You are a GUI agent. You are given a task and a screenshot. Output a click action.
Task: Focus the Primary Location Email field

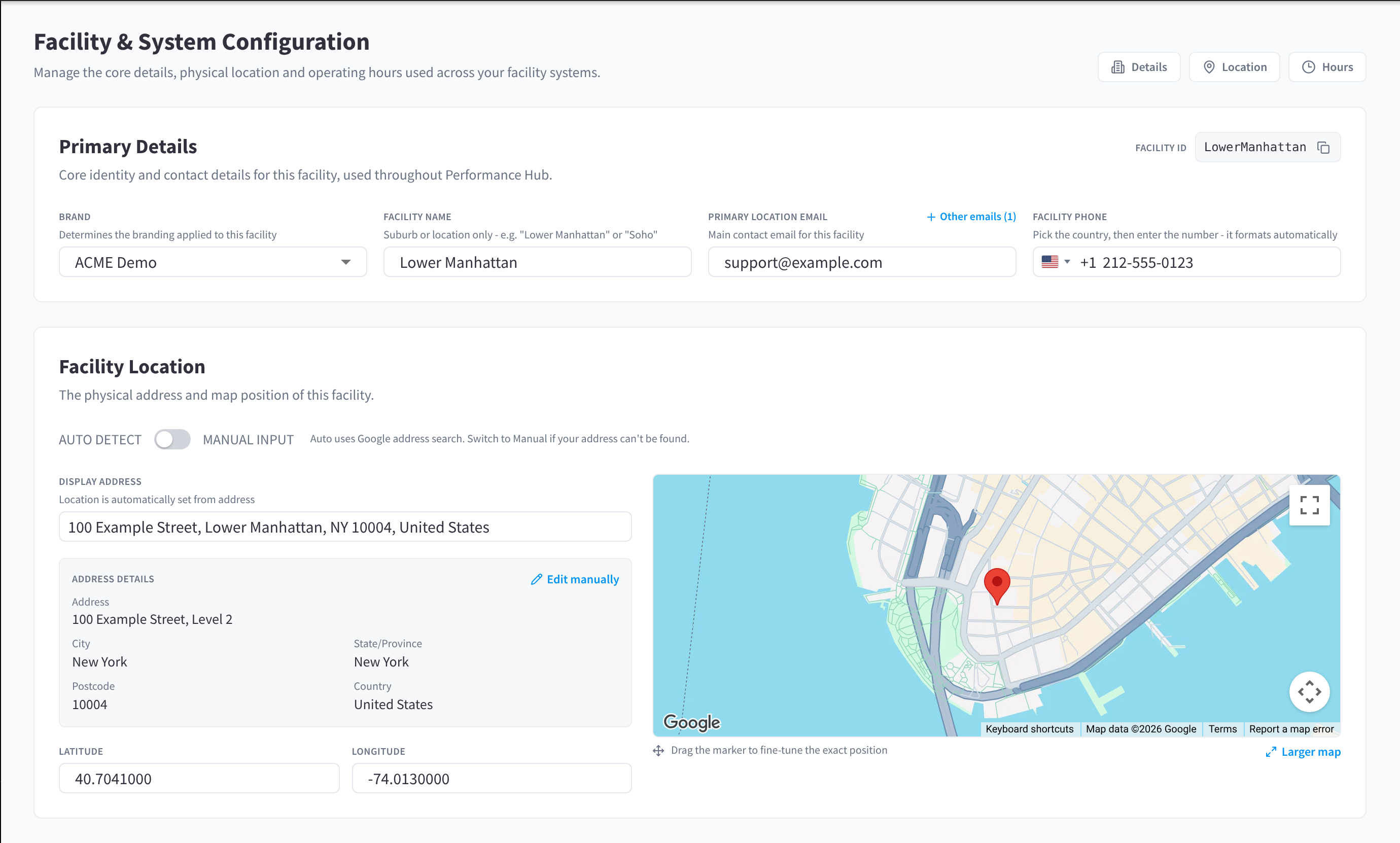[862, 262]
